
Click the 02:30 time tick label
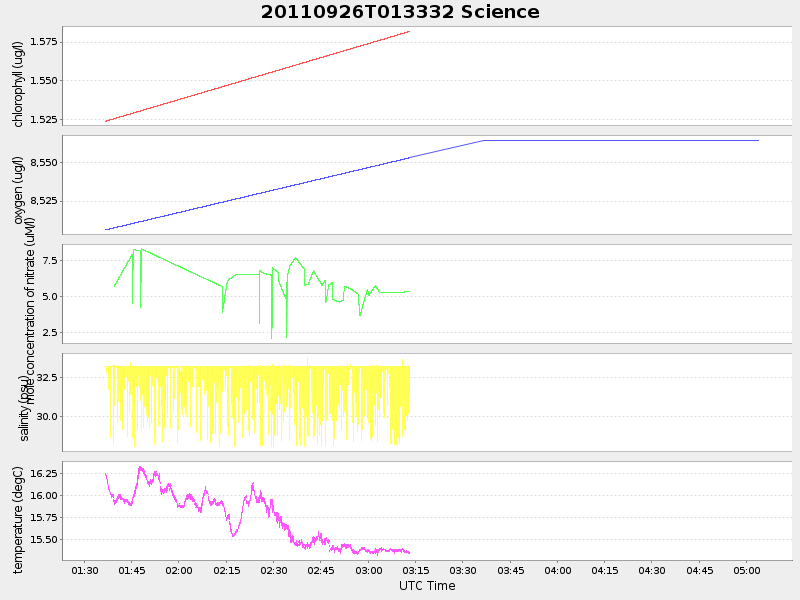pyautogui.click(x=274, y=570)
